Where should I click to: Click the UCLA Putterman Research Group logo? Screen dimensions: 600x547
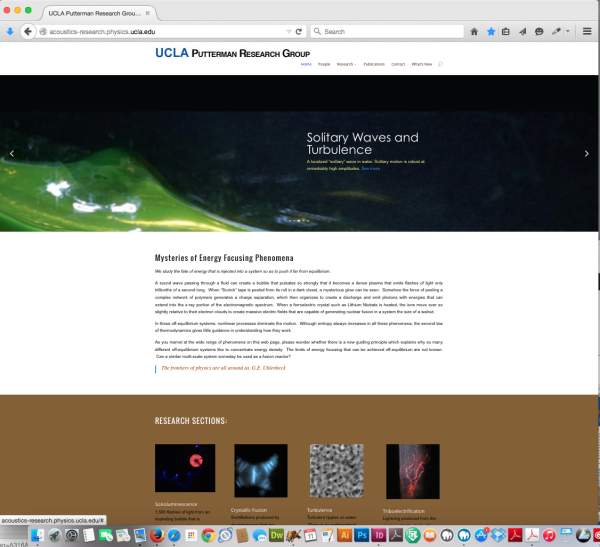[232, 53]
